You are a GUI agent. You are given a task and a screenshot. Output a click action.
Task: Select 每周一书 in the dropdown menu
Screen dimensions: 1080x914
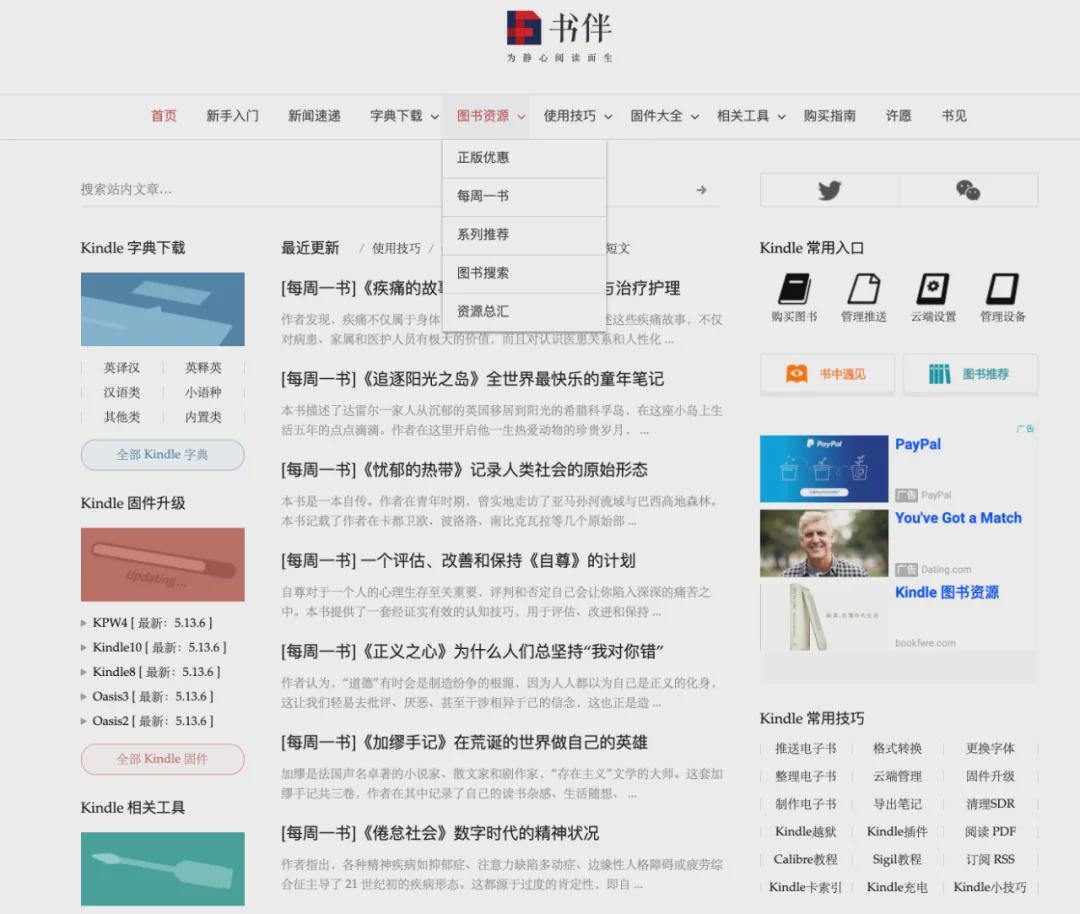pyautogui.click(x=524, y=196)
